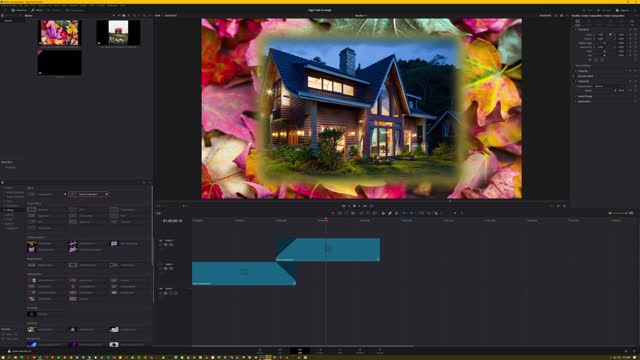640x360 pixels.
Task: Click the red playhead on ruler
Action: click(x=326, y=220)
